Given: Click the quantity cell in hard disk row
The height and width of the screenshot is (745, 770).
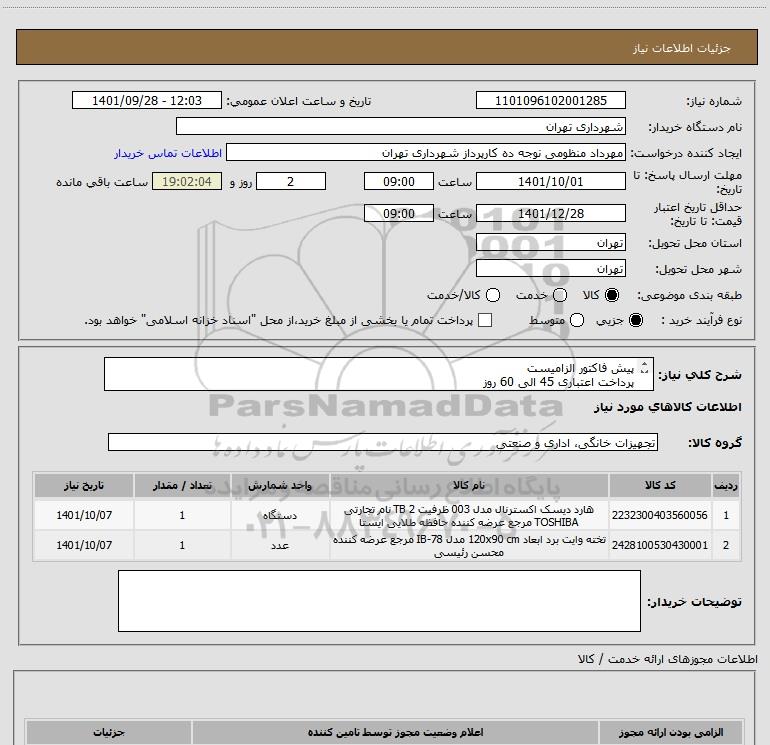Looking at the screenshot, I should coord(182,515).
